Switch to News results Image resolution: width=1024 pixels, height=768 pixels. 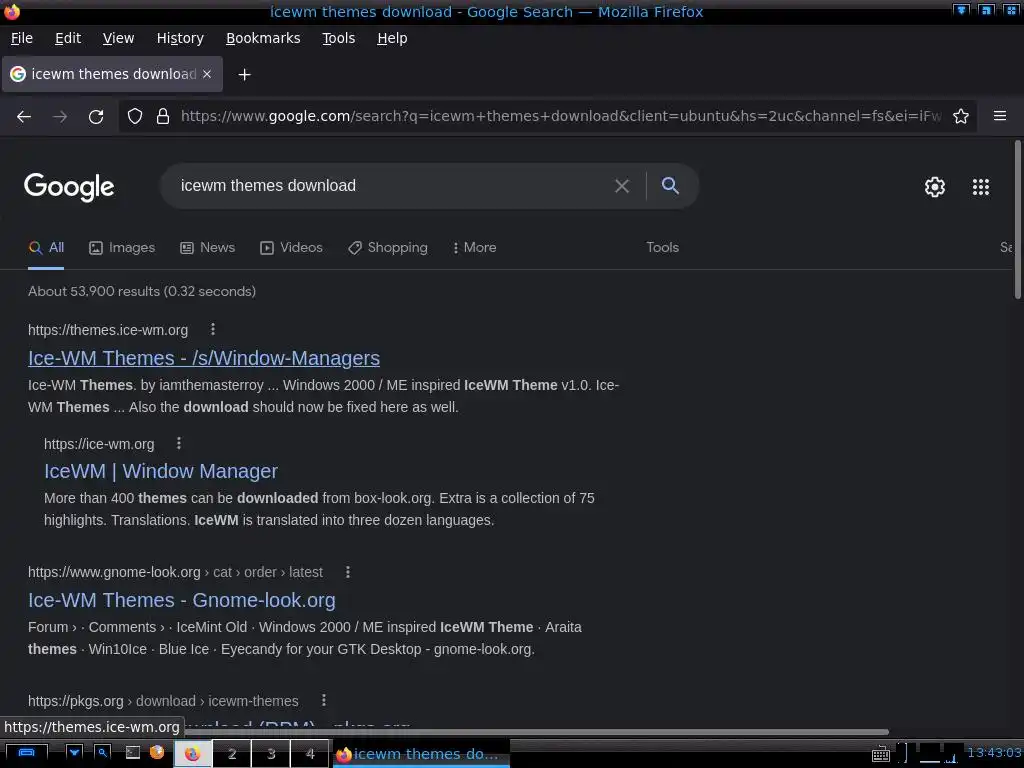point(208,248)
